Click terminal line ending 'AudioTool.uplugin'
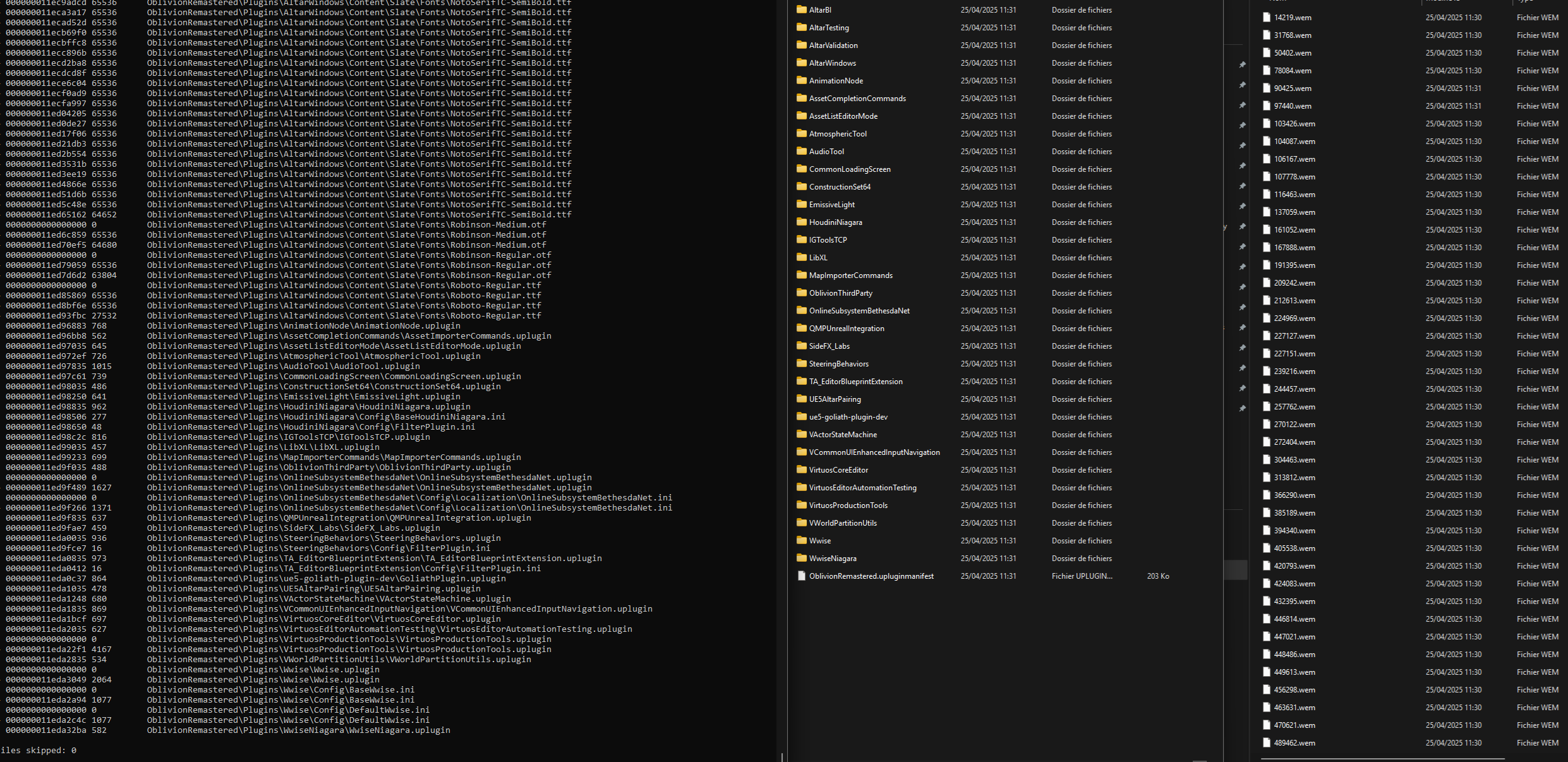 [x=213, y=366]
